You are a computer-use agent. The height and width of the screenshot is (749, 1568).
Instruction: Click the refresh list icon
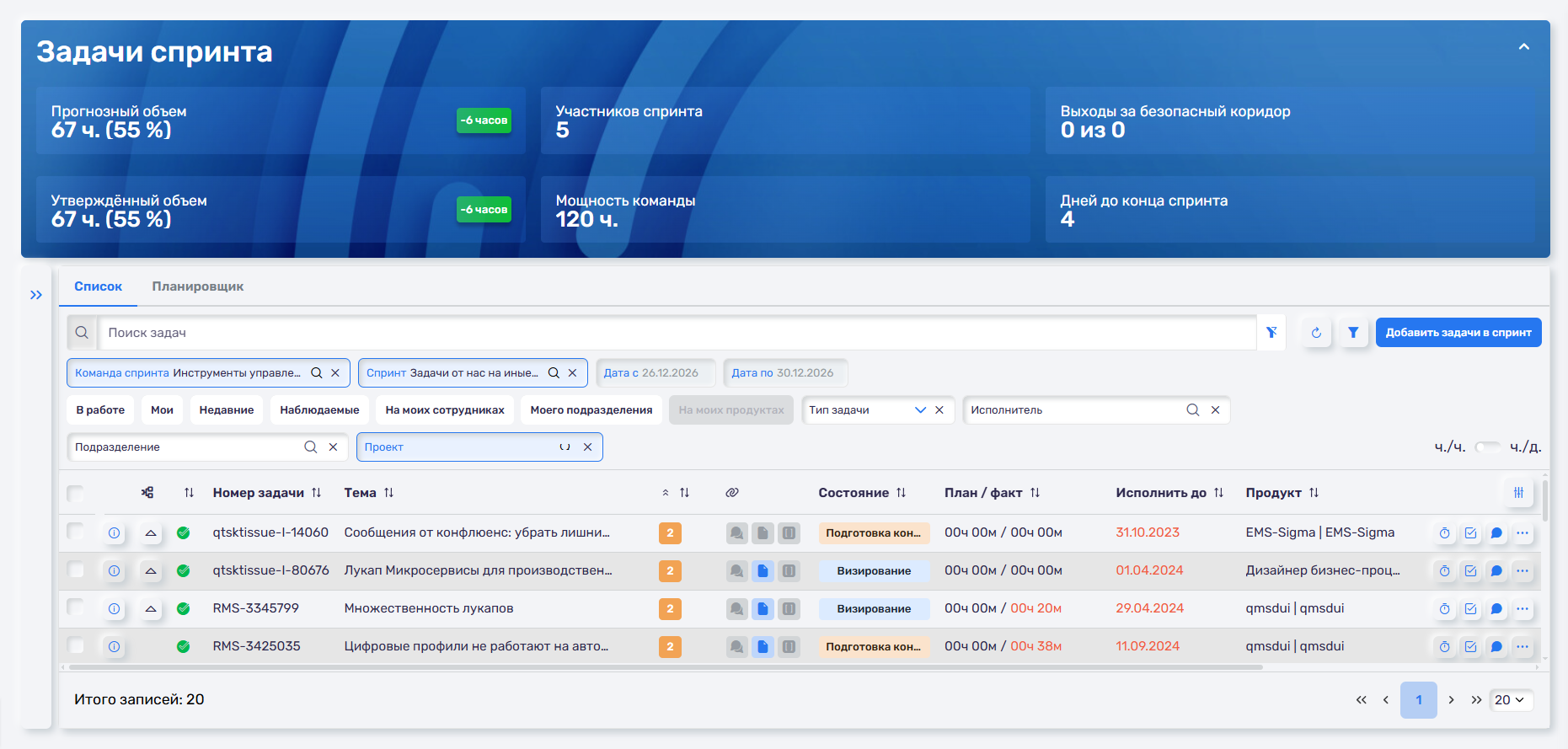coord(1316,333)
